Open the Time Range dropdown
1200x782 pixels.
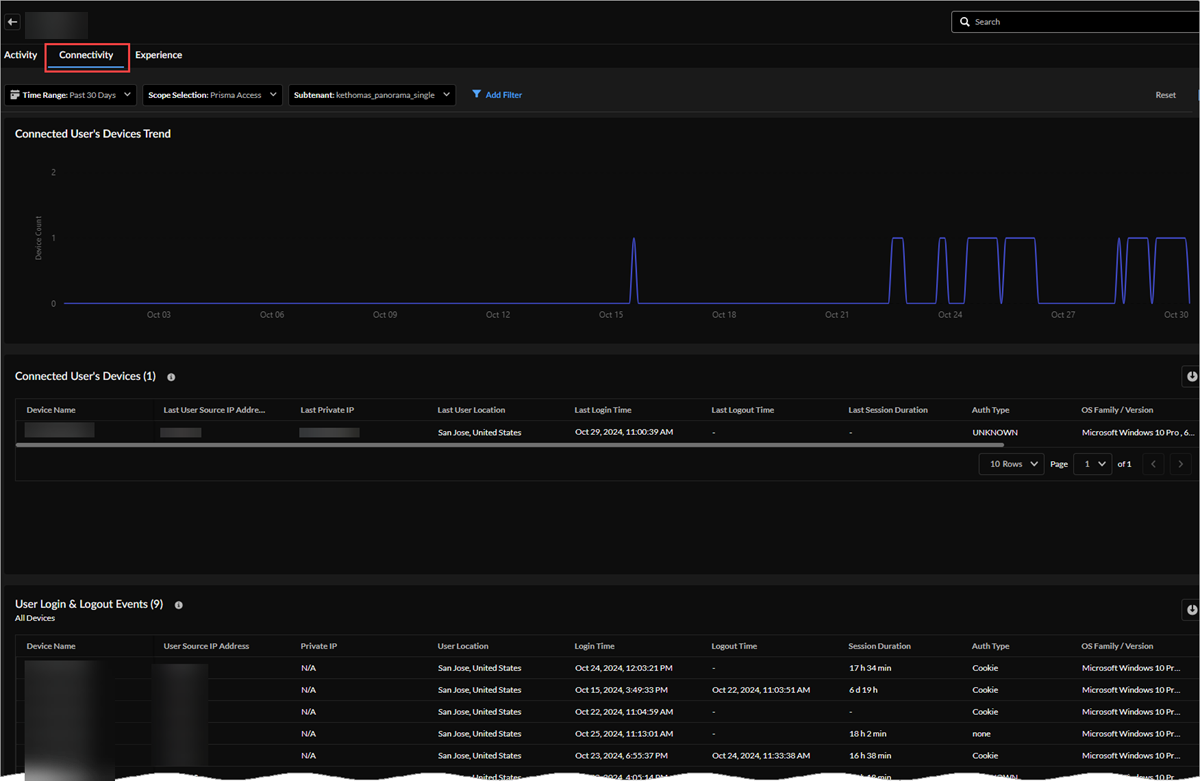(x=70, y=95)
